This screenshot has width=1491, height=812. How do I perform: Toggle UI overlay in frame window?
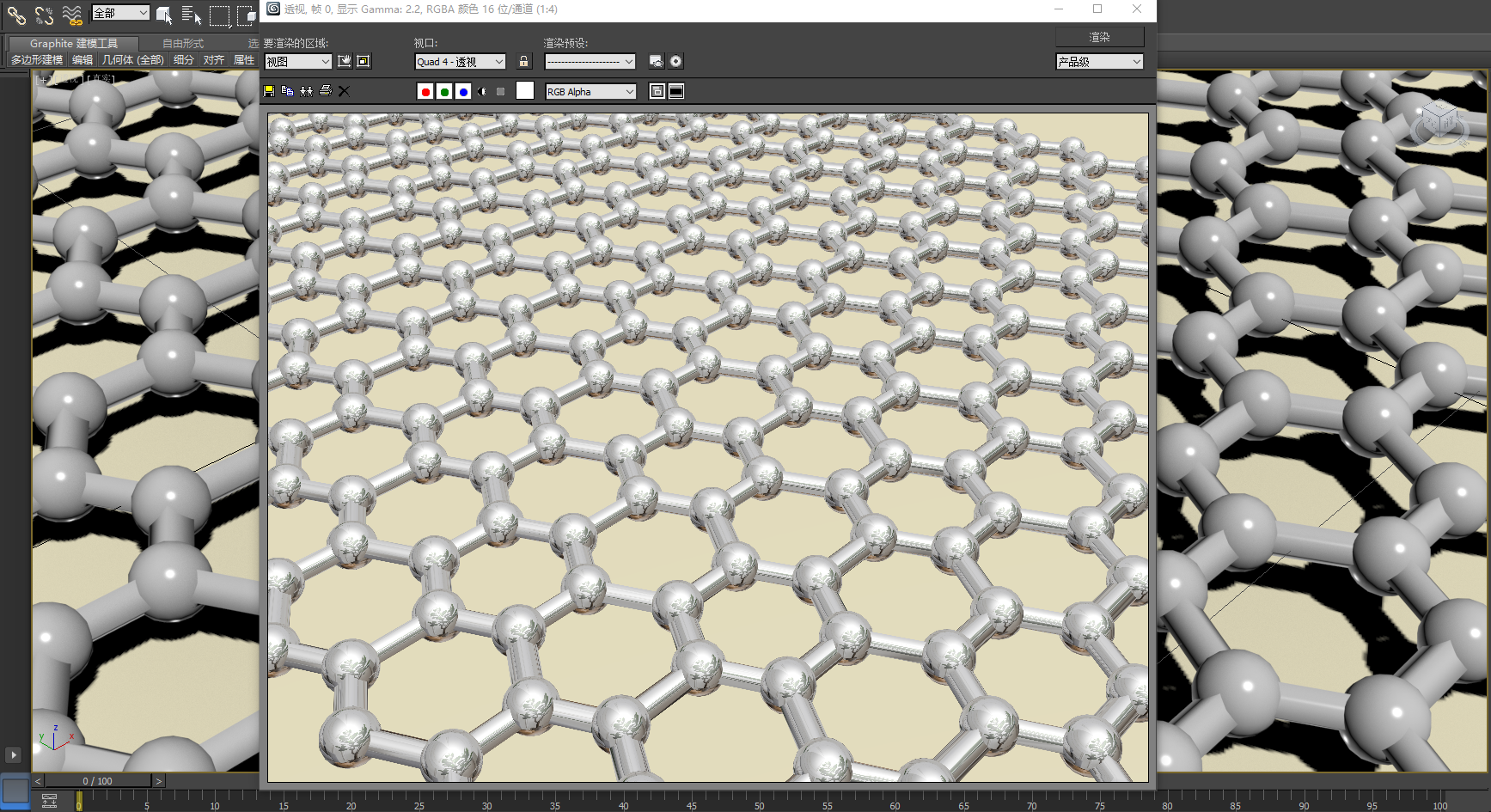657,92
